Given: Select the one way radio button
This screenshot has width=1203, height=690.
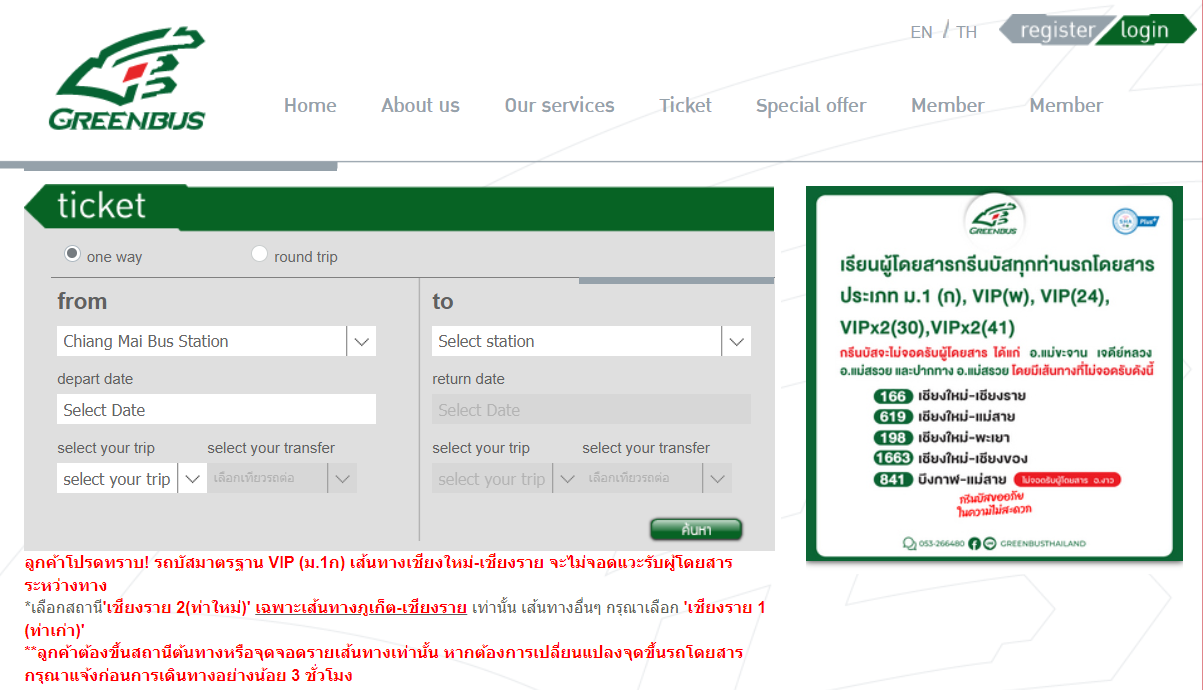Looking at the screenshot, I should (72, 254).
